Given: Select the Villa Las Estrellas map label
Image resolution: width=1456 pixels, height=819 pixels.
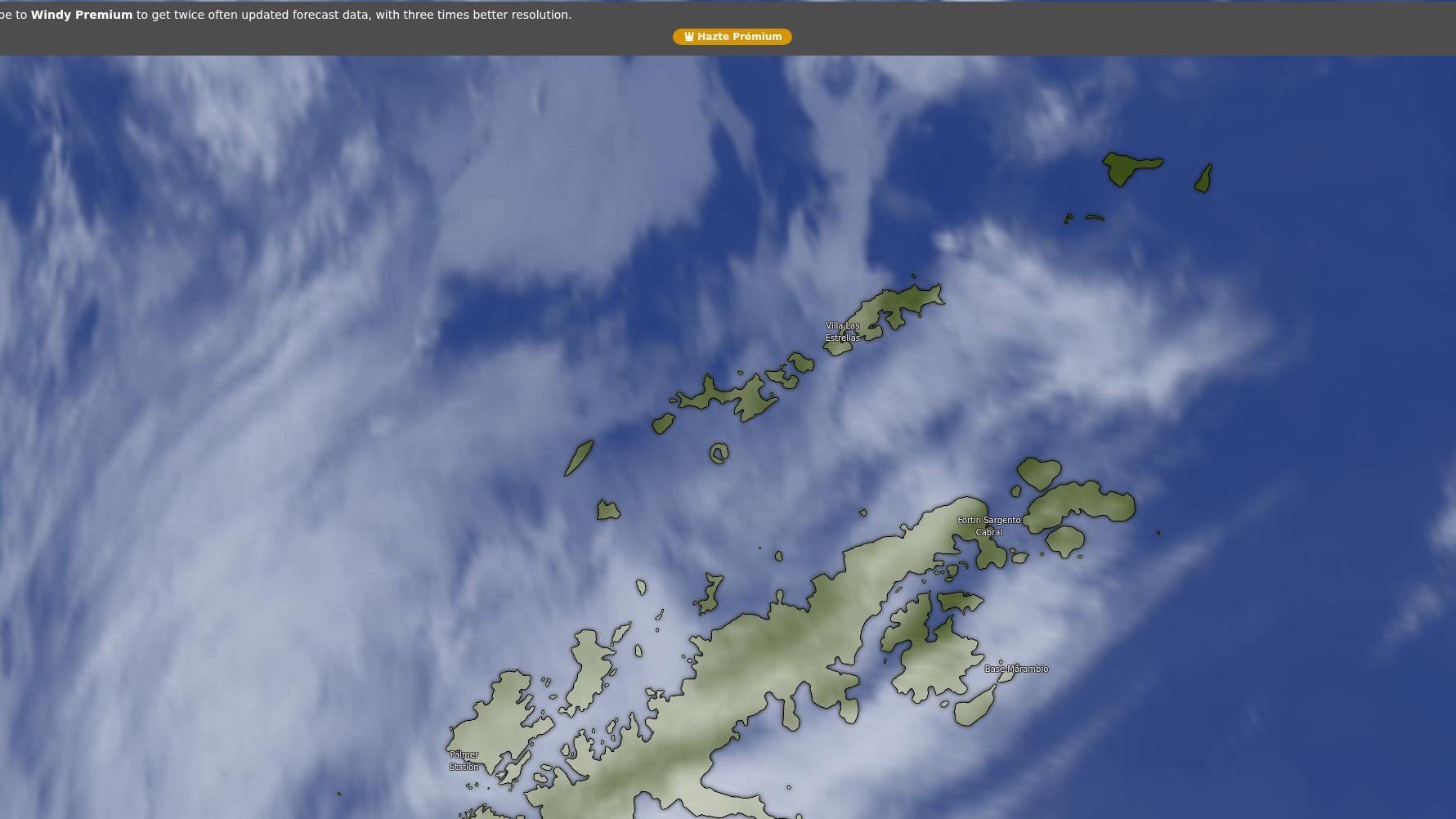Looking at the screenshot, I should tap(842, 332).
